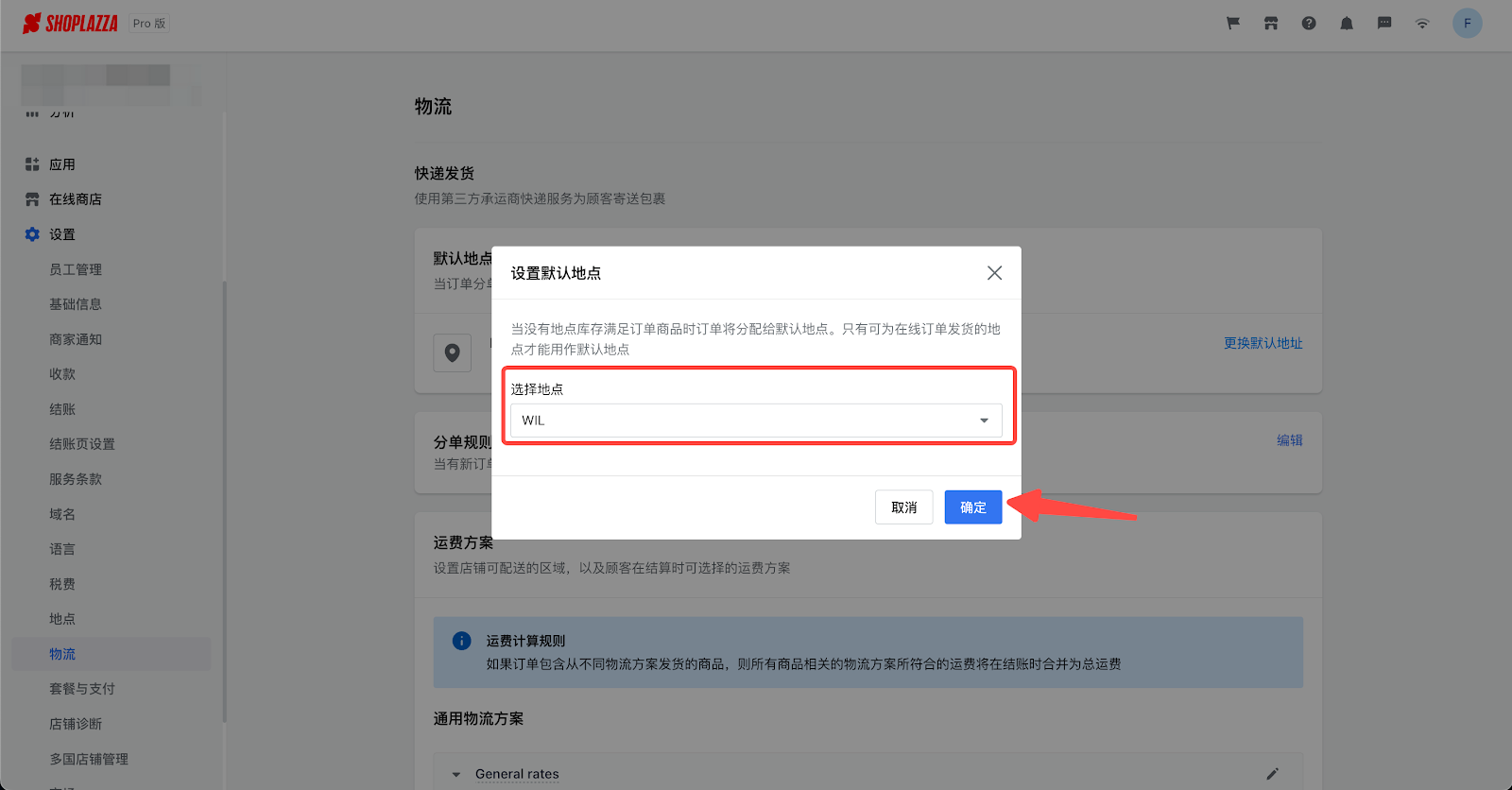1512x790 pixels.
Task: Open the chat message icon
Action: [x=1384, y=24]
